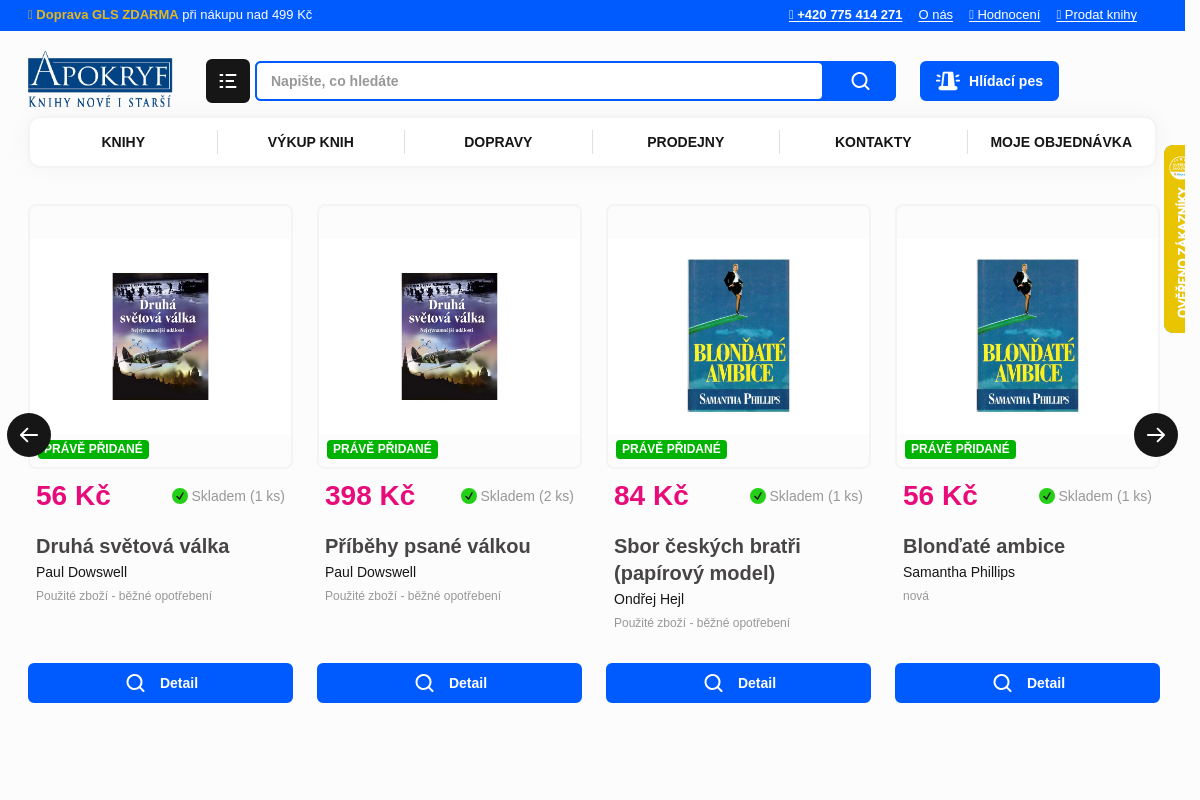Click Příběhy psané válkou cover thumbnail
This screenshot has height=800, width=1200.
(449, 336)
